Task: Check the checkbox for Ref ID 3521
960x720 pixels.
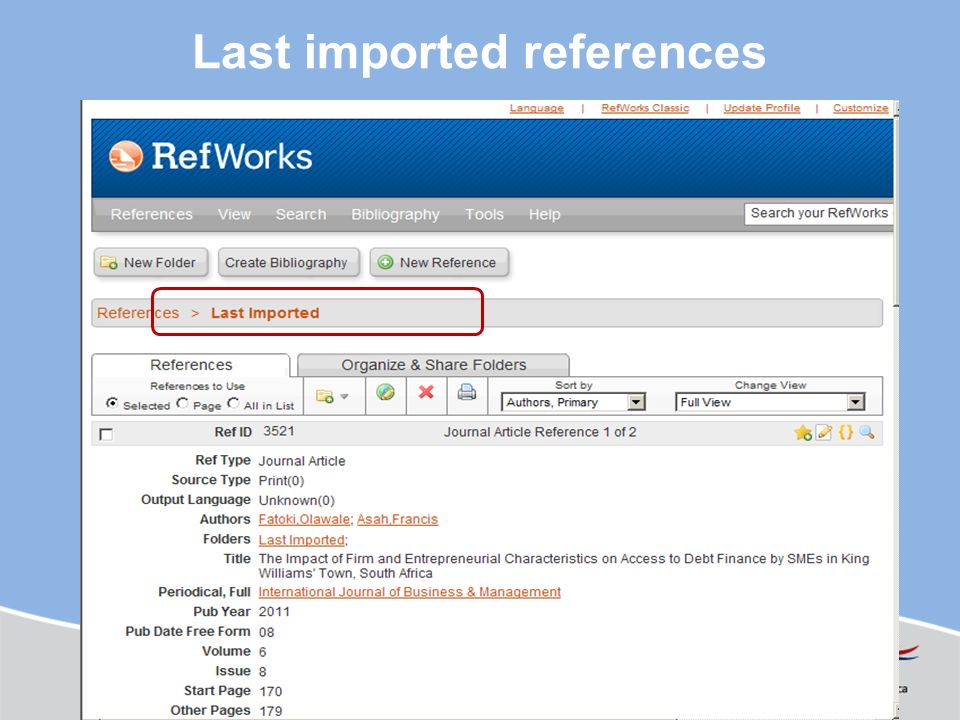Action: [x=106, y=434]
